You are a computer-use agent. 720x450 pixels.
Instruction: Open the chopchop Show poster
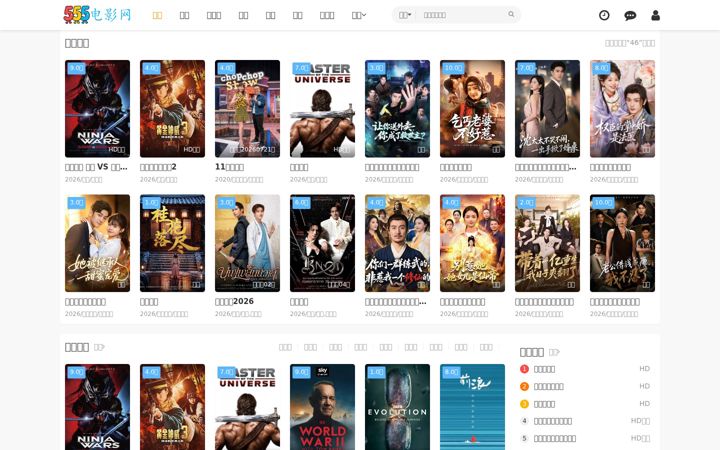(247, 109)
